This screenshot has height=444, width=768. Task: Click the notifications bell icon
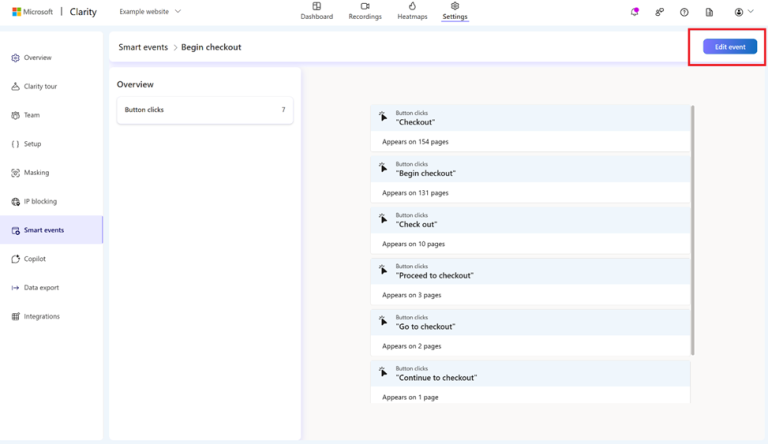tap(634, 12)
